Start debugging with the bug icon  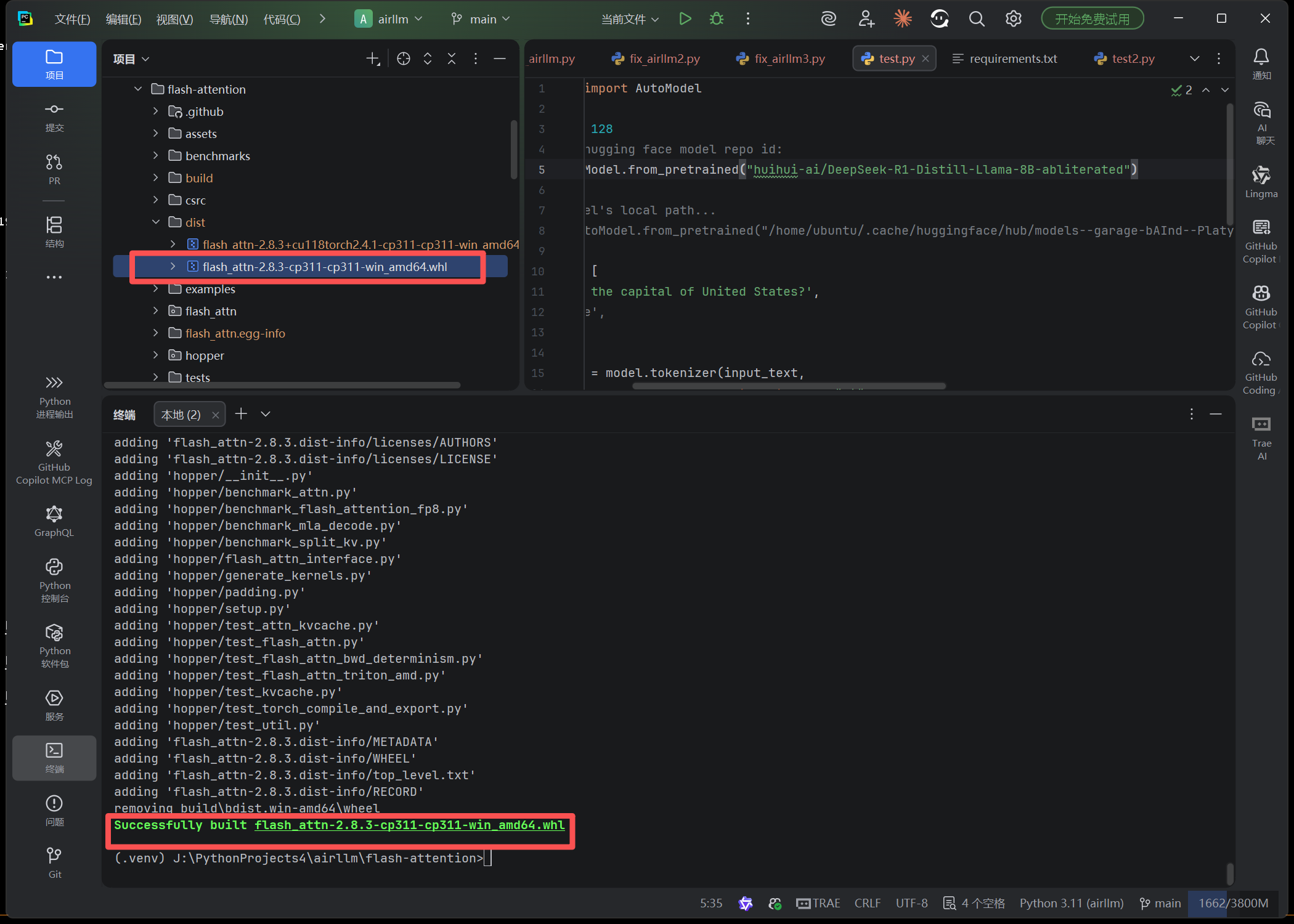point(716,18)
